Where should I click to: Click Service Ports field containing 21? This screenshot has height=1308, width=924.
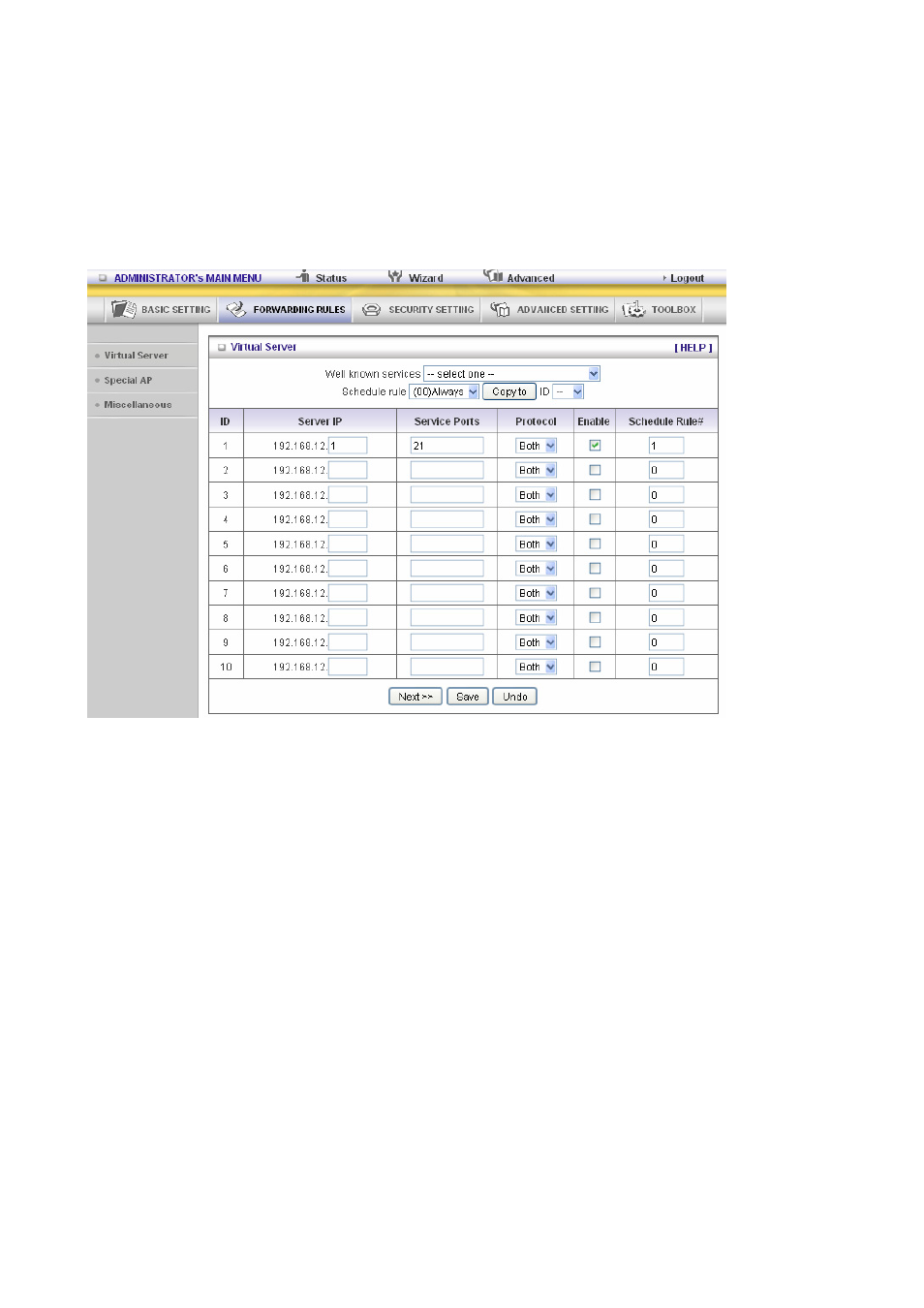pyautogui.click(x=447, y=446)
